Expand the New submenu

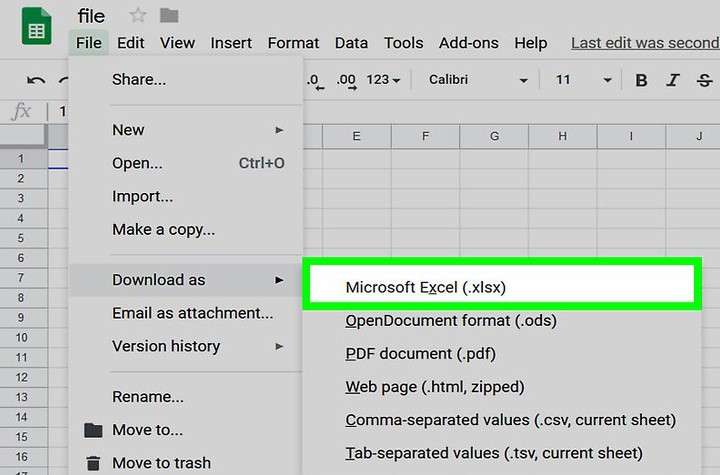click(186, 130)
